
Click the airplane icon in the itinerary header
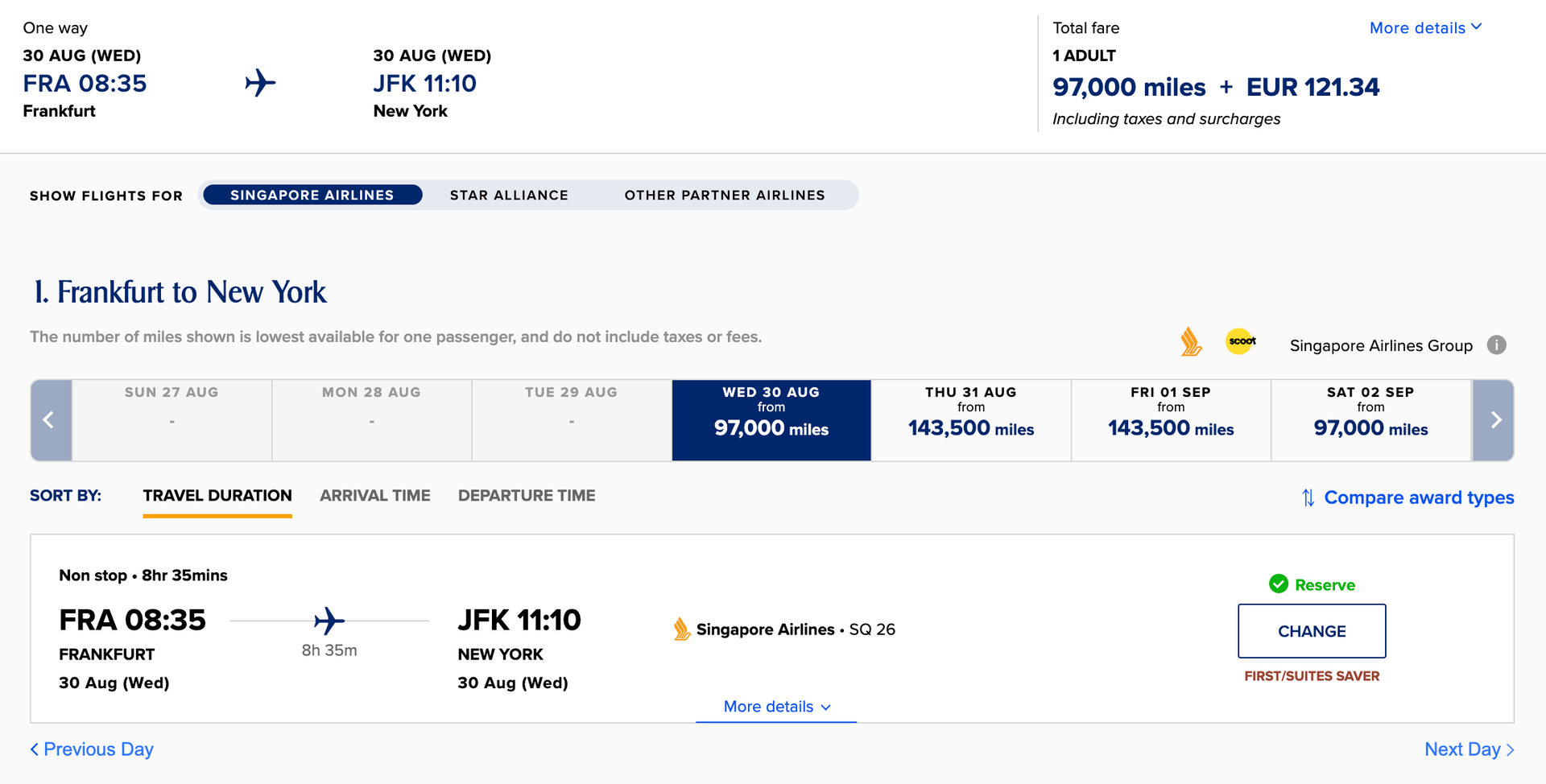click(260, 81)
